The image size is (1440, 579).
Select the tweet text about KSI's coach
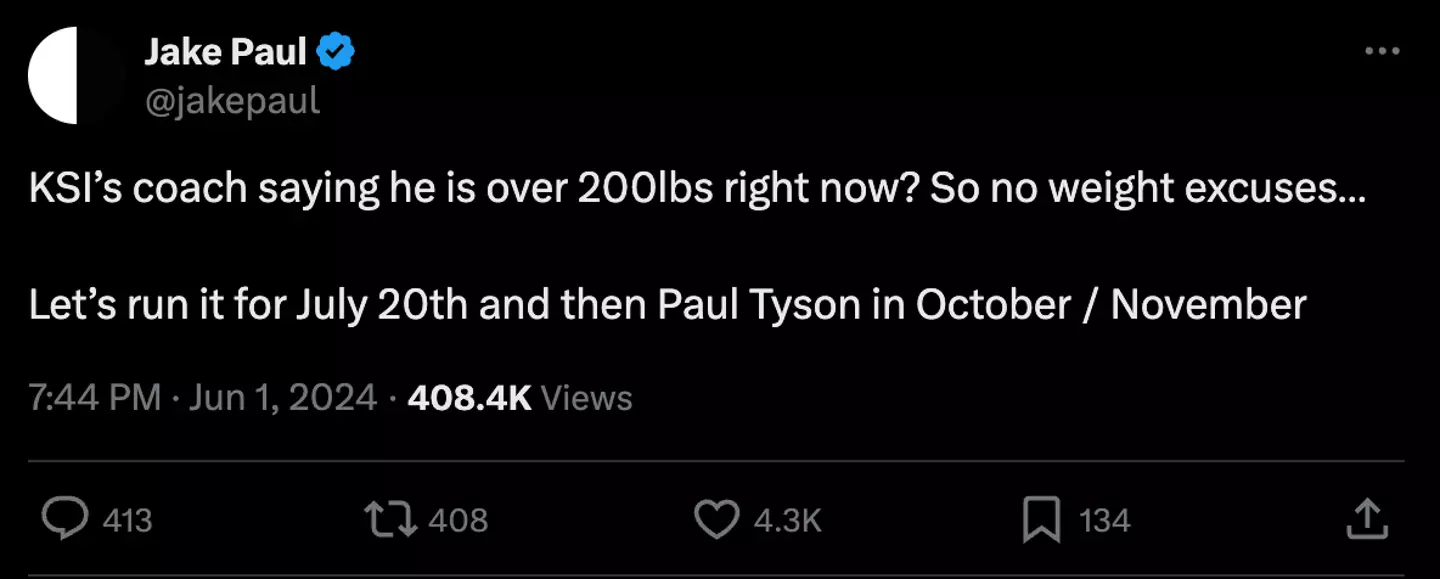(700, 186)
